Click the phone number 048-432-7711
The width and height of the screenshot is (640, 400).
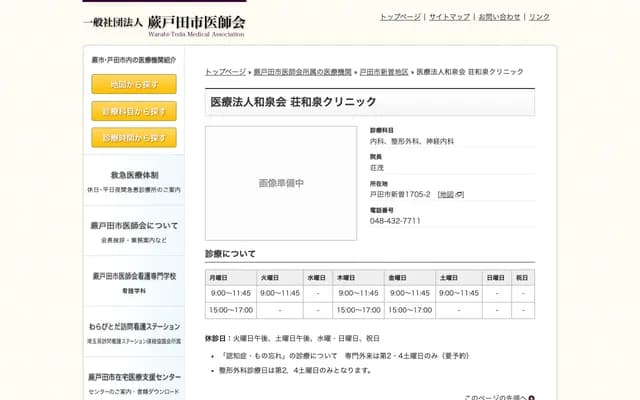(395, 221)
